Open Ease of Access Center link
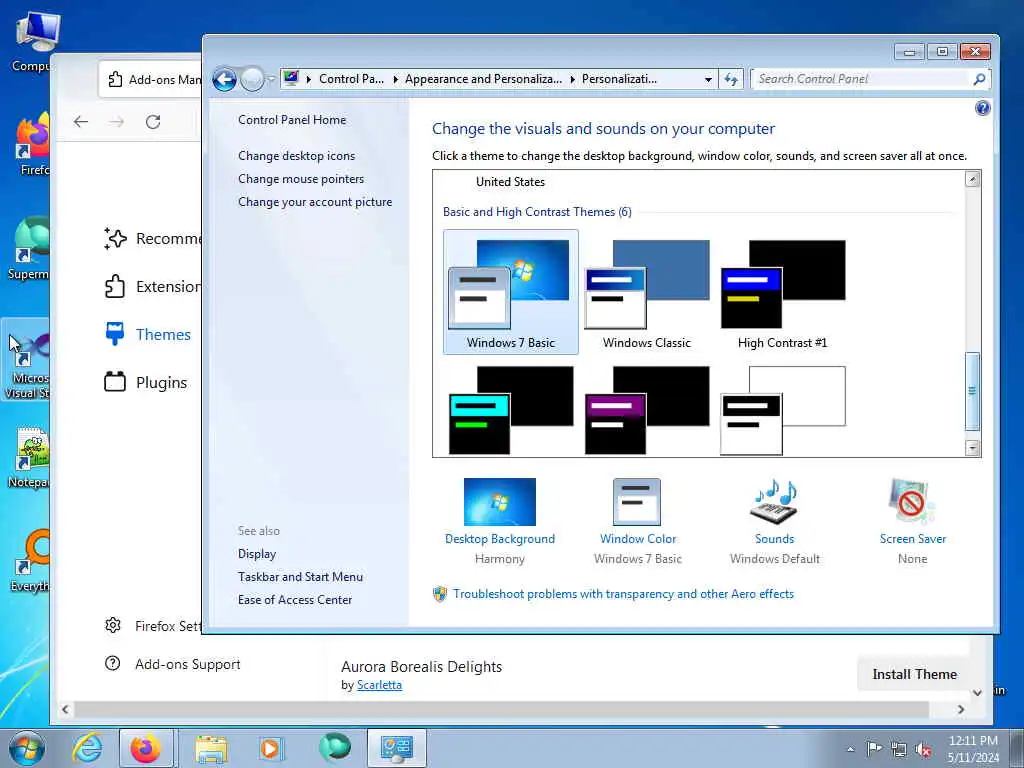This screenshot has height=768, width=1024. (x=295, y=600)
